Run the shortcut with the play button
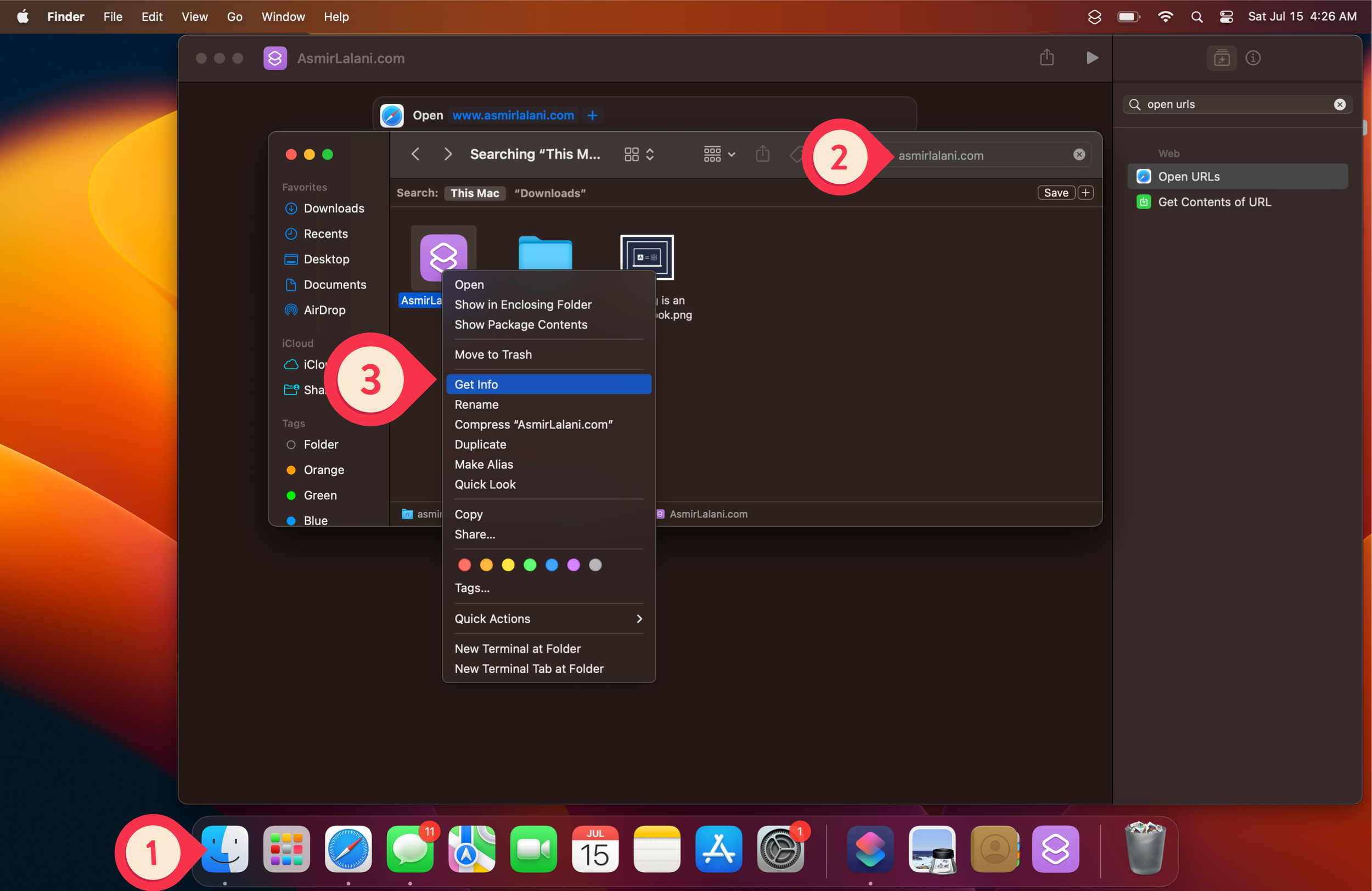Viewport: 1372px width, 891px height. [1091, 58]
